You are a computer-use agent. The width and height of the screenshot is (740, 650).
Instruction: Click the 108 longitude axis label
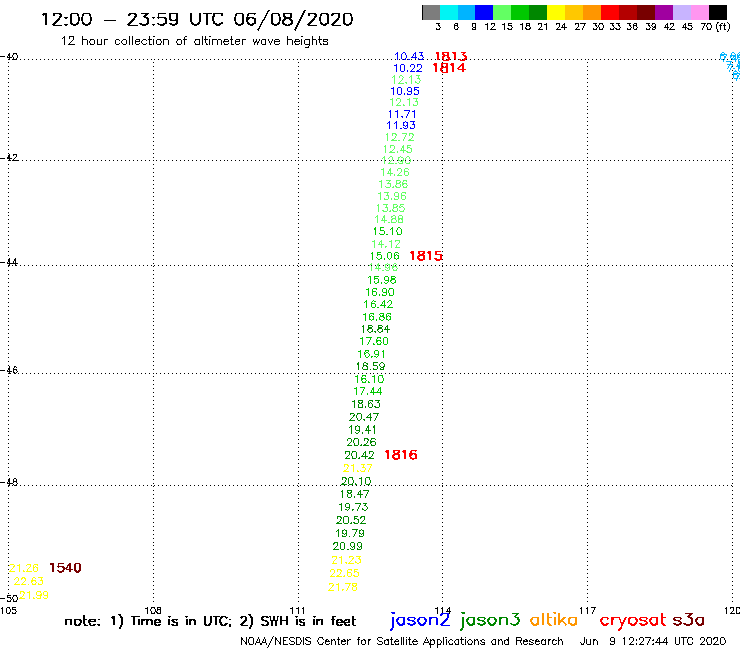[153, 610]
